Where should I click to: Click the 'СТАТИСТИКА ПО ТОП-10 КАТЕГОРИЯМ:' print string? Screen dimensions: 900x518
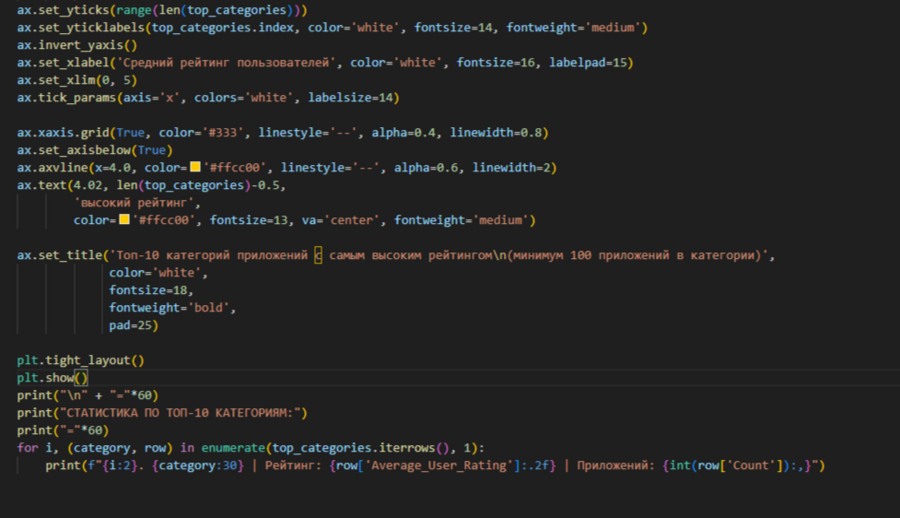183,412
